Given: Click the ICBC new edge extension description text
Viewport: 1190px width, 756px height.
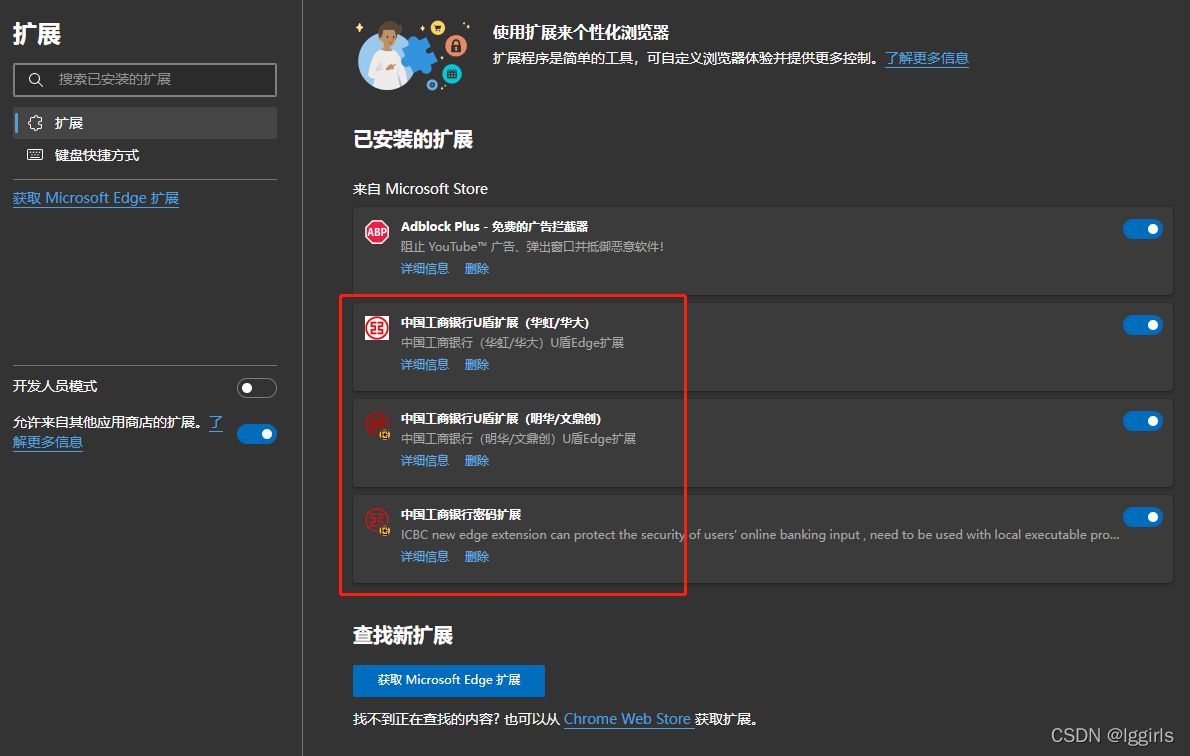Looking at the screenshot, I should pos(760,535).
